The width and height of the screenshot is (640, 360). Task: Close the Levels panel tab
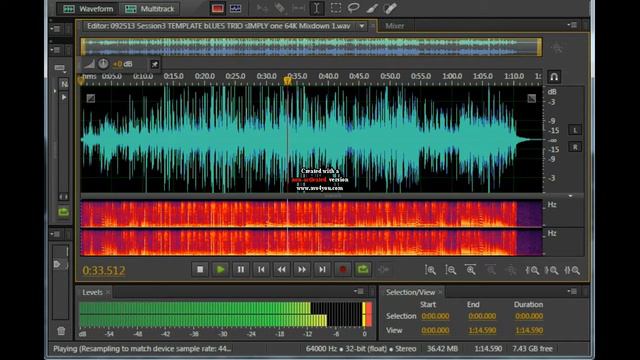108,292
